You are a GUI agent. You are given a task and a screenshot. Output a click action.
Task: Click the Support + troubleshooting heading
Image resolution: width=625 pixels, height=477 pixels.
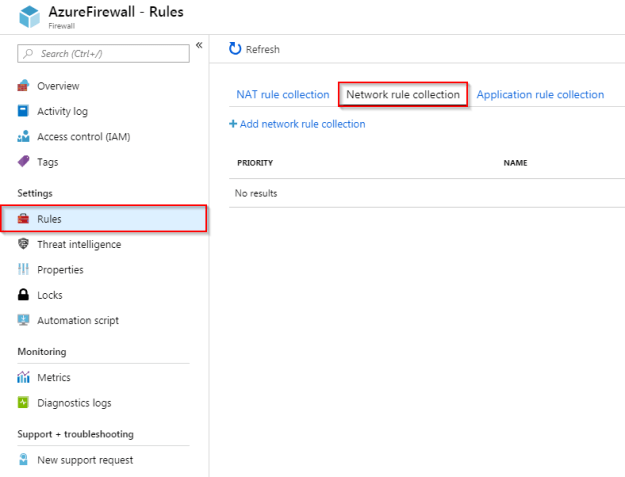pyautogui.click(x=75, y=434)
